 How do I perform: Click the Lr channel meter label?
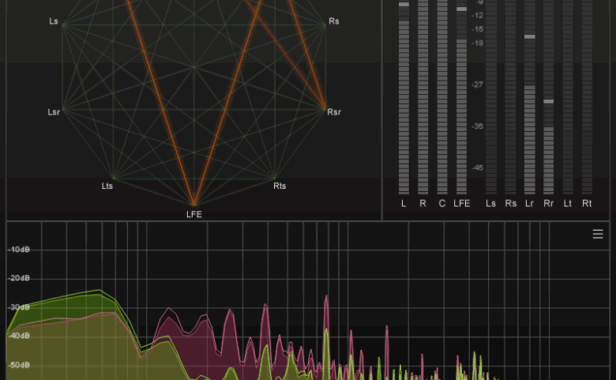tap(530, 204)
